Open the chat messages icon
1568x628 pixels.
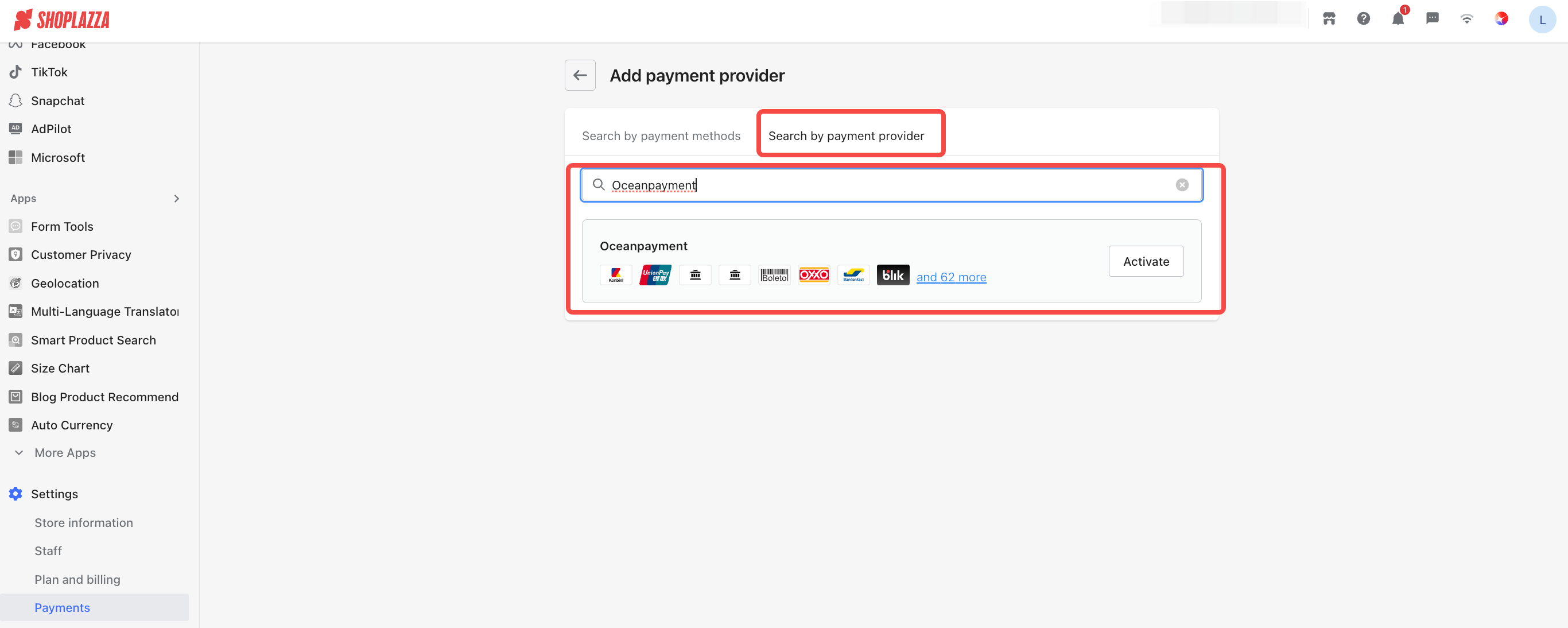(x=1432, y=19)
